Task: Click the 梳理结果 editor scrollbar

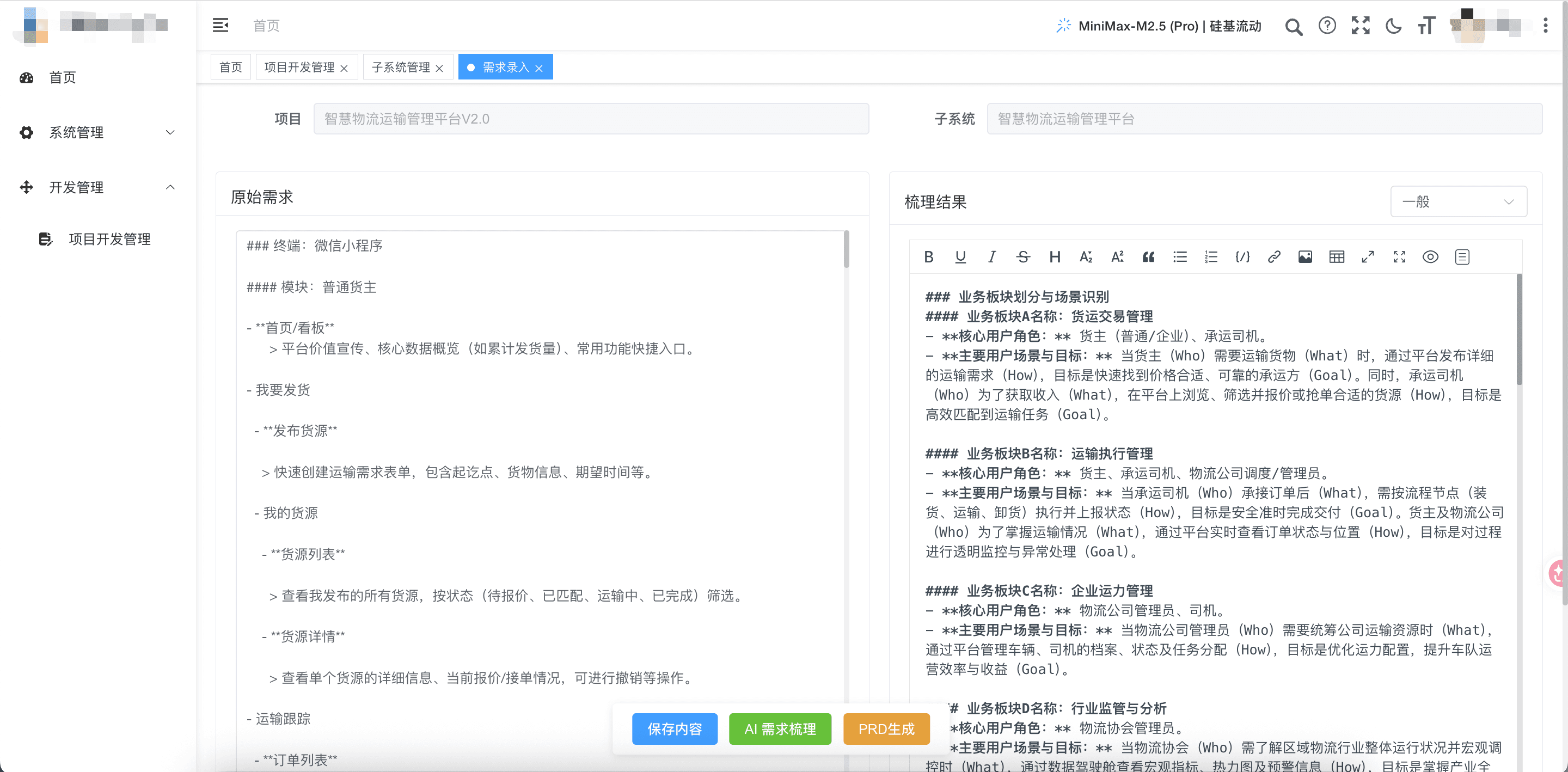Action: [x=1520, y=329]
